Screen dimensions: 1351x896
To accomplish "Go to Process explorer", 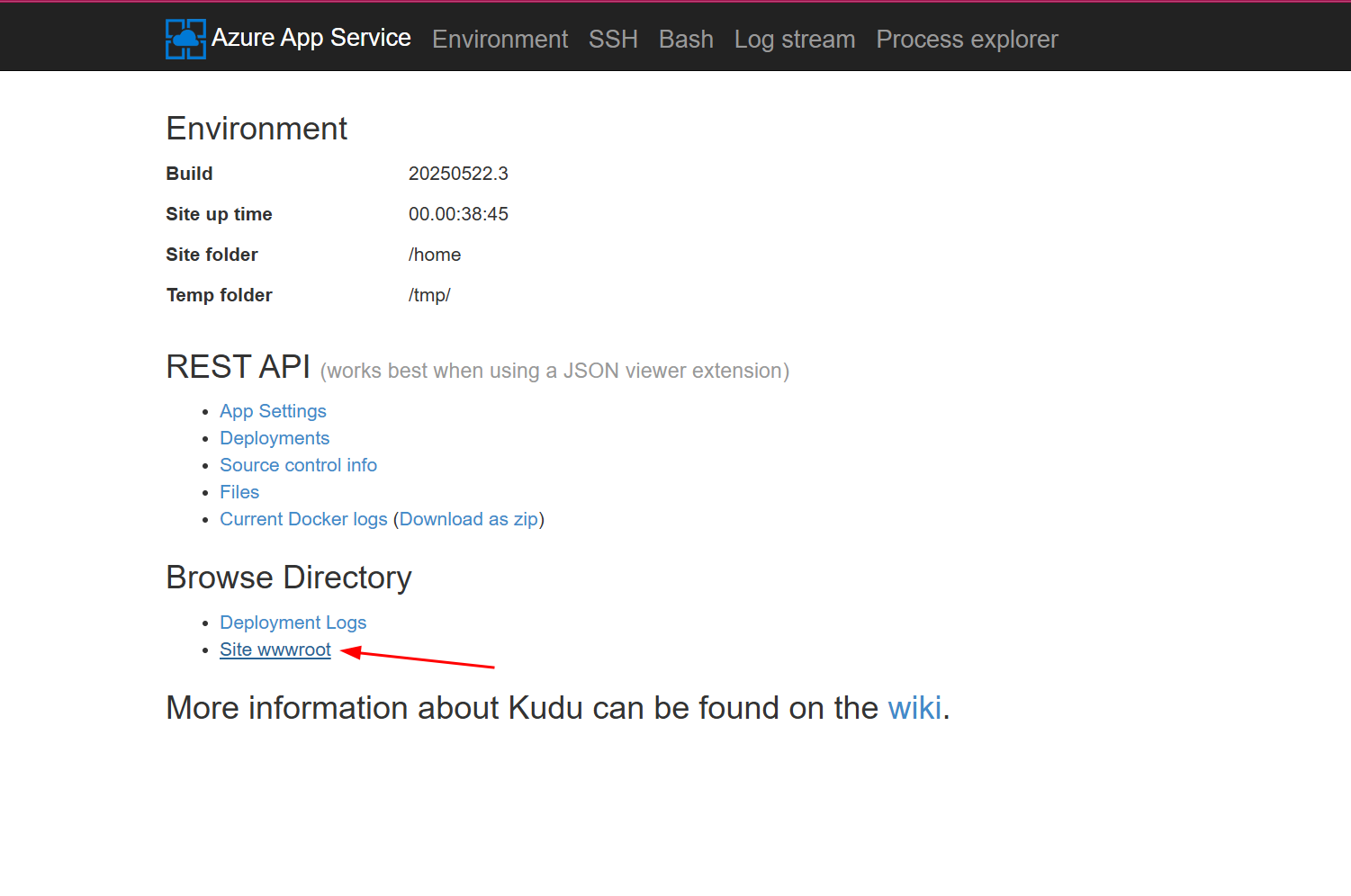I will [x=967, y=40].
